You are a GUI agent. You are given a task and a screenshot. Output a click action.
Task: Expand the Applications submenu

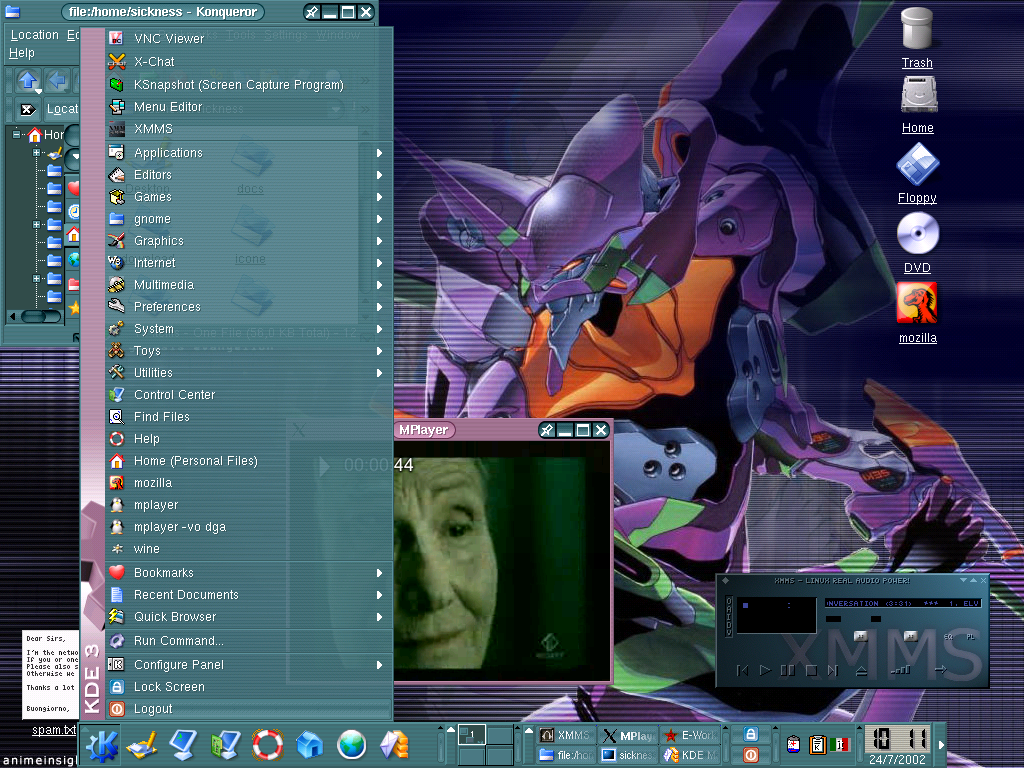coord(248,153)
